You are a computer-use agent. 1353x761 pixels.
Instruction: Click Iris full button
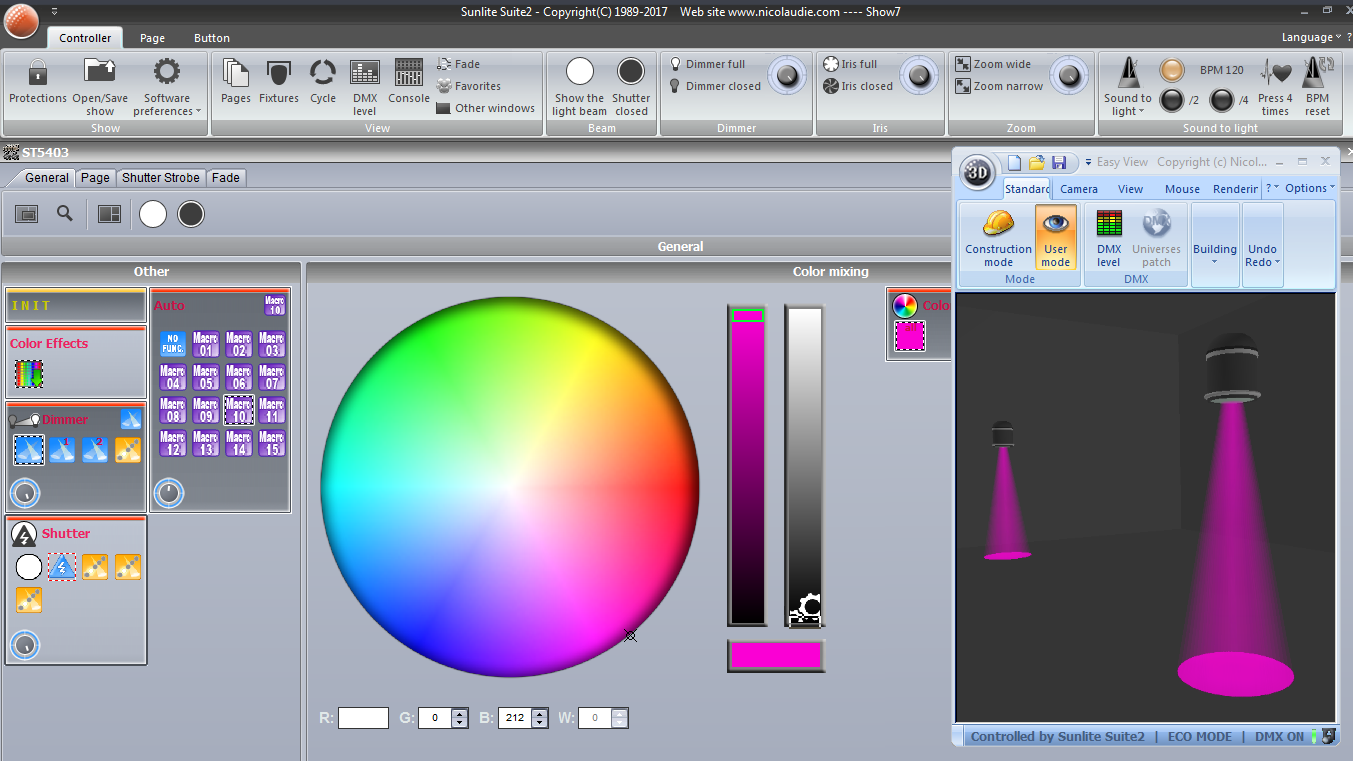click(x=850, y=64)
